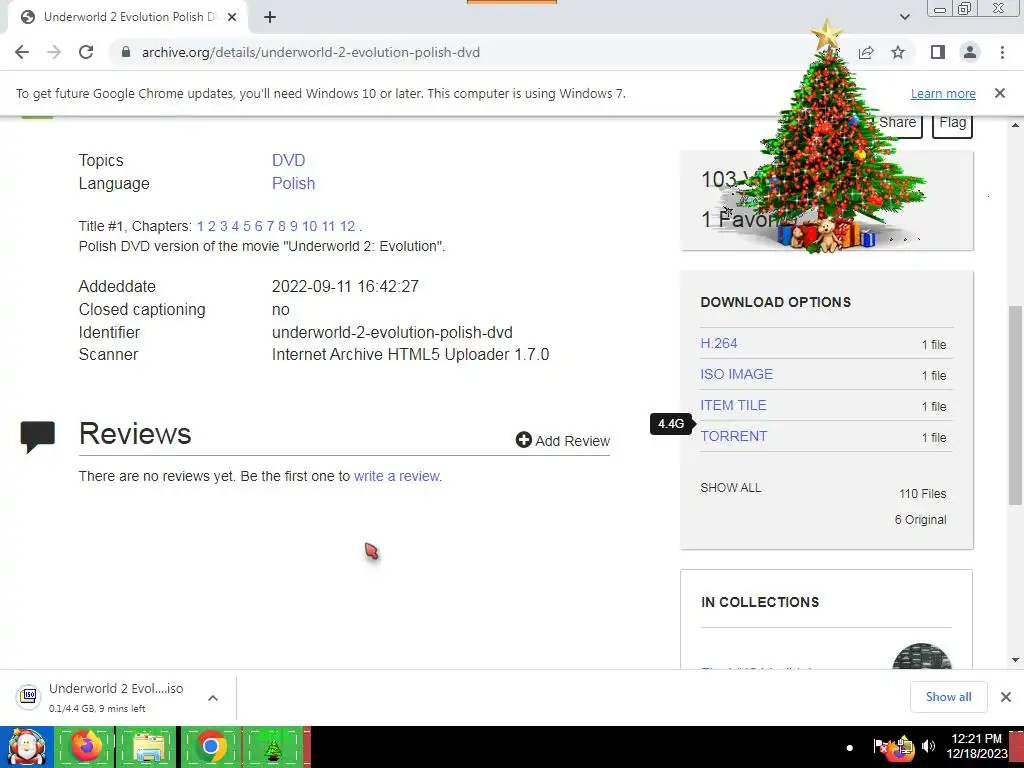Open the Santa Start button
This screenshot has width=1024, height=768.
pos(27,747)
